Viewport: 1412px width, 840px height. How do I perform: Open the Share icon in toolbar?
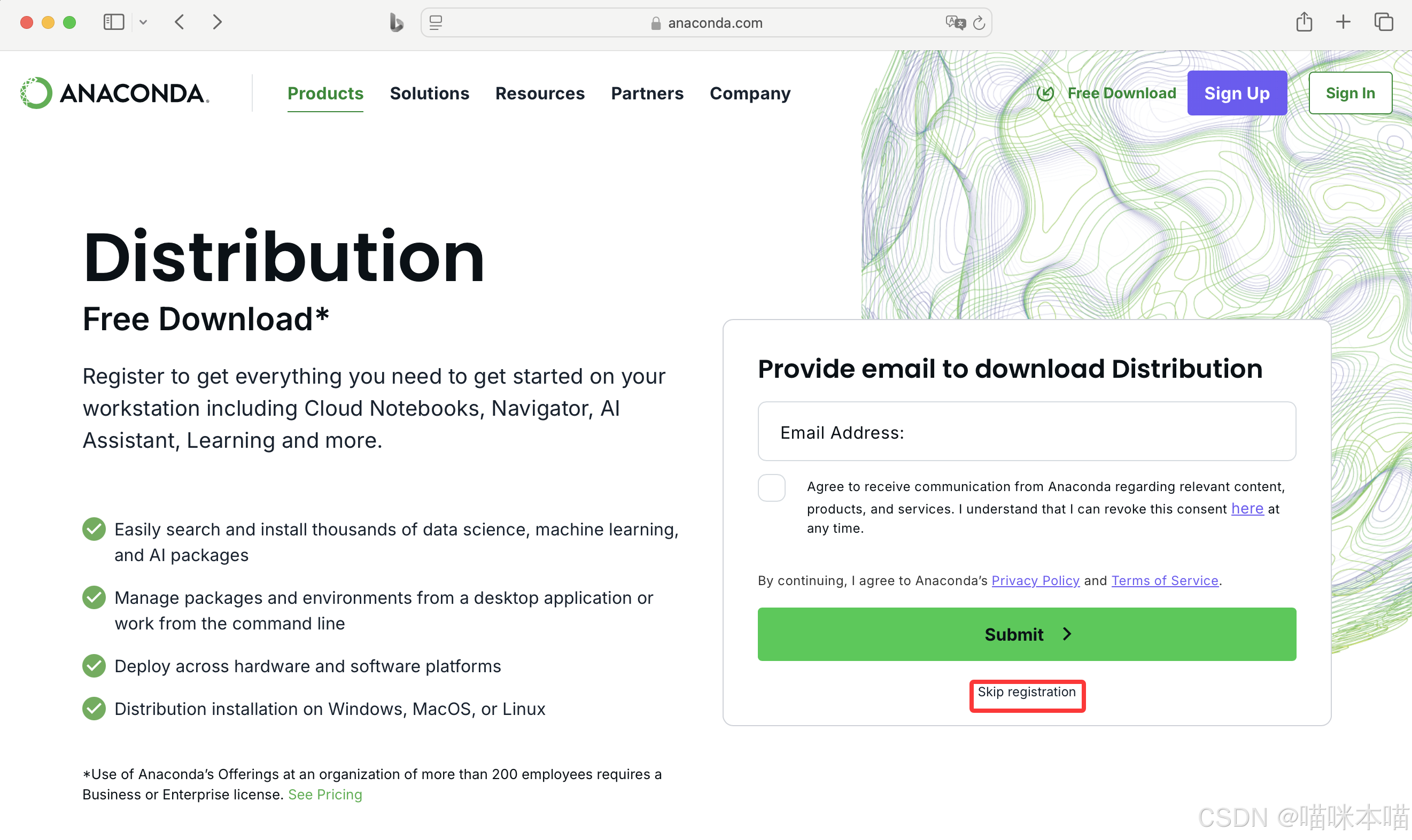pos(1304,22)
